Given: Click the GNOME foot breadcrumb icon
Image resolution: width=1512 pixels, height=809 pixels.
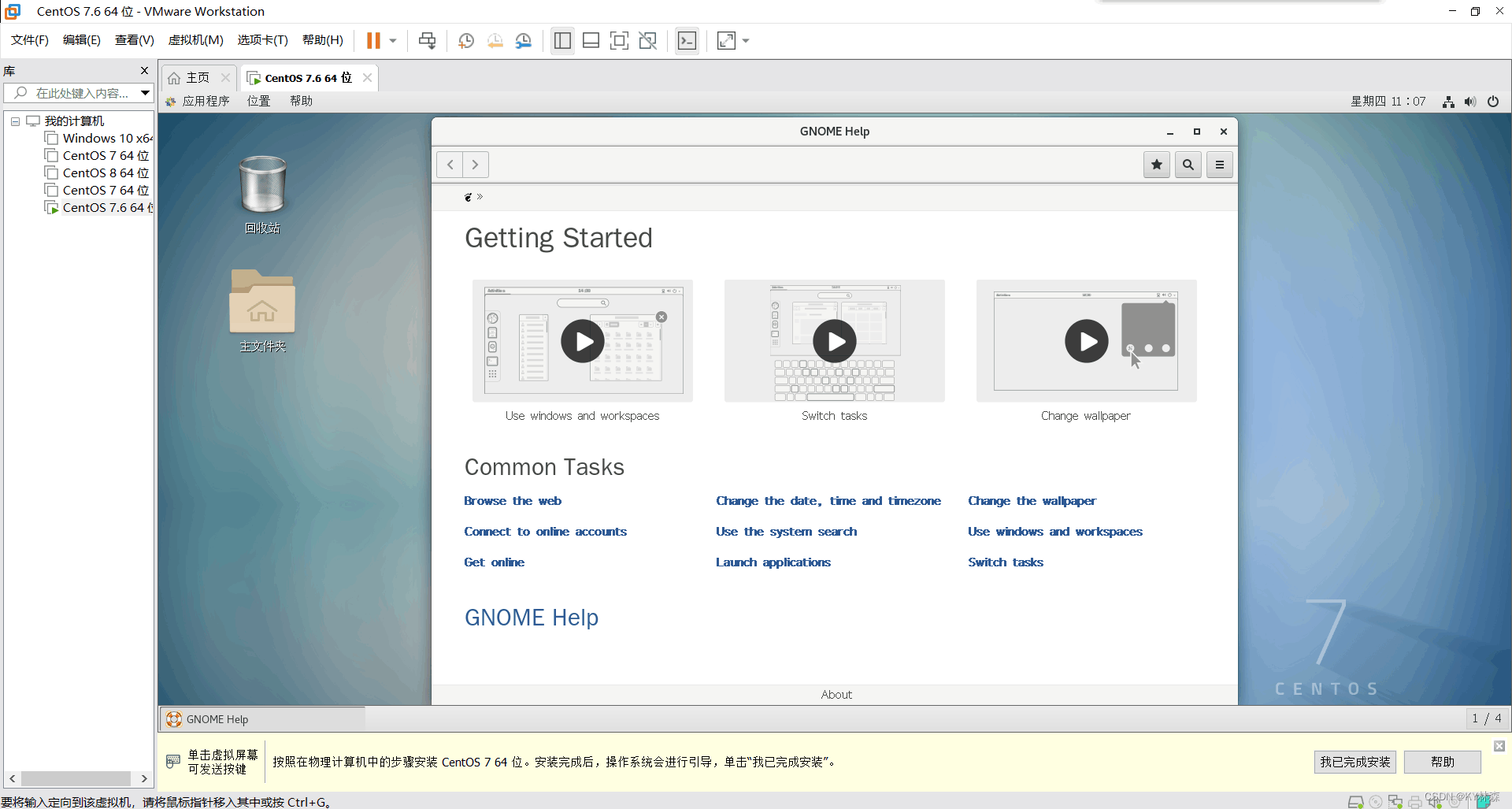Looking at the screenshot, I should point(469,197).
